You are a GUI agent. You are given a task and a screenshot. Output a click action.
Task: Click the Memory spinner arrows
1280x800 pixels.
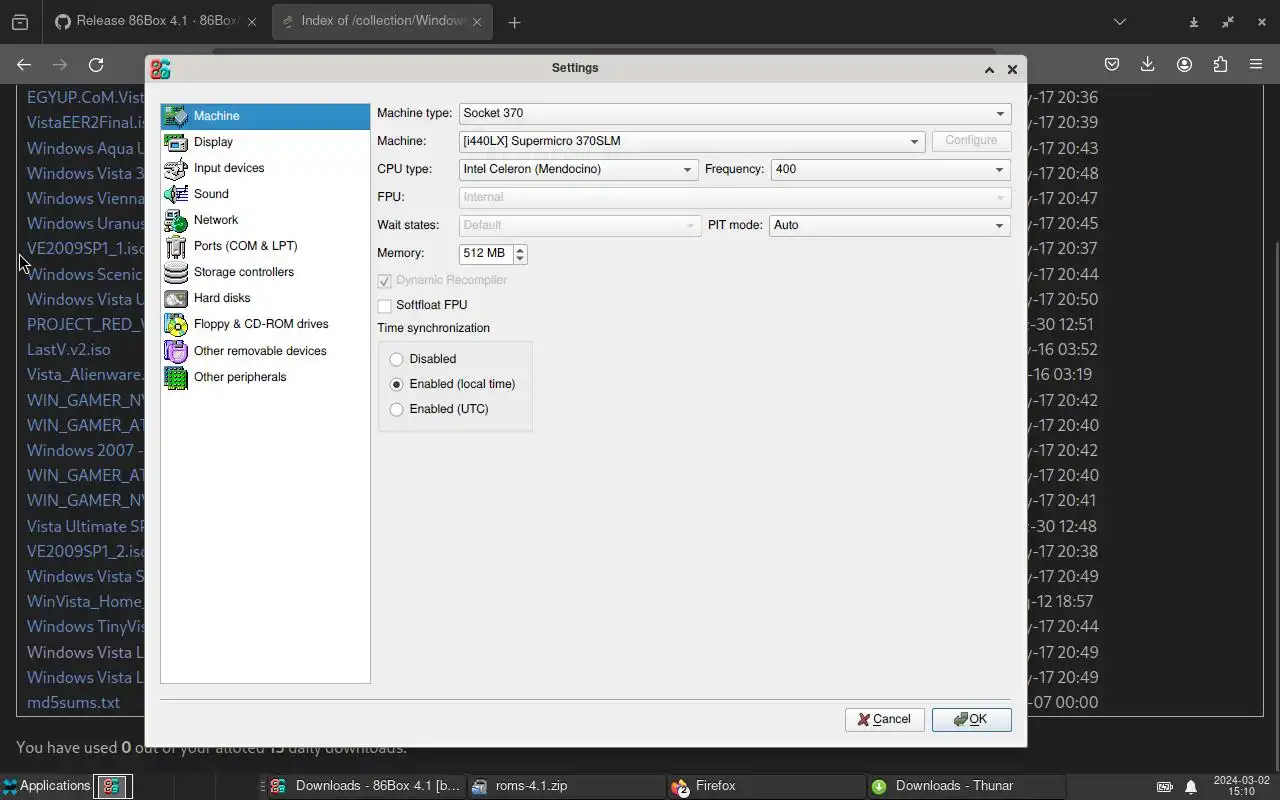pos(520,254)
